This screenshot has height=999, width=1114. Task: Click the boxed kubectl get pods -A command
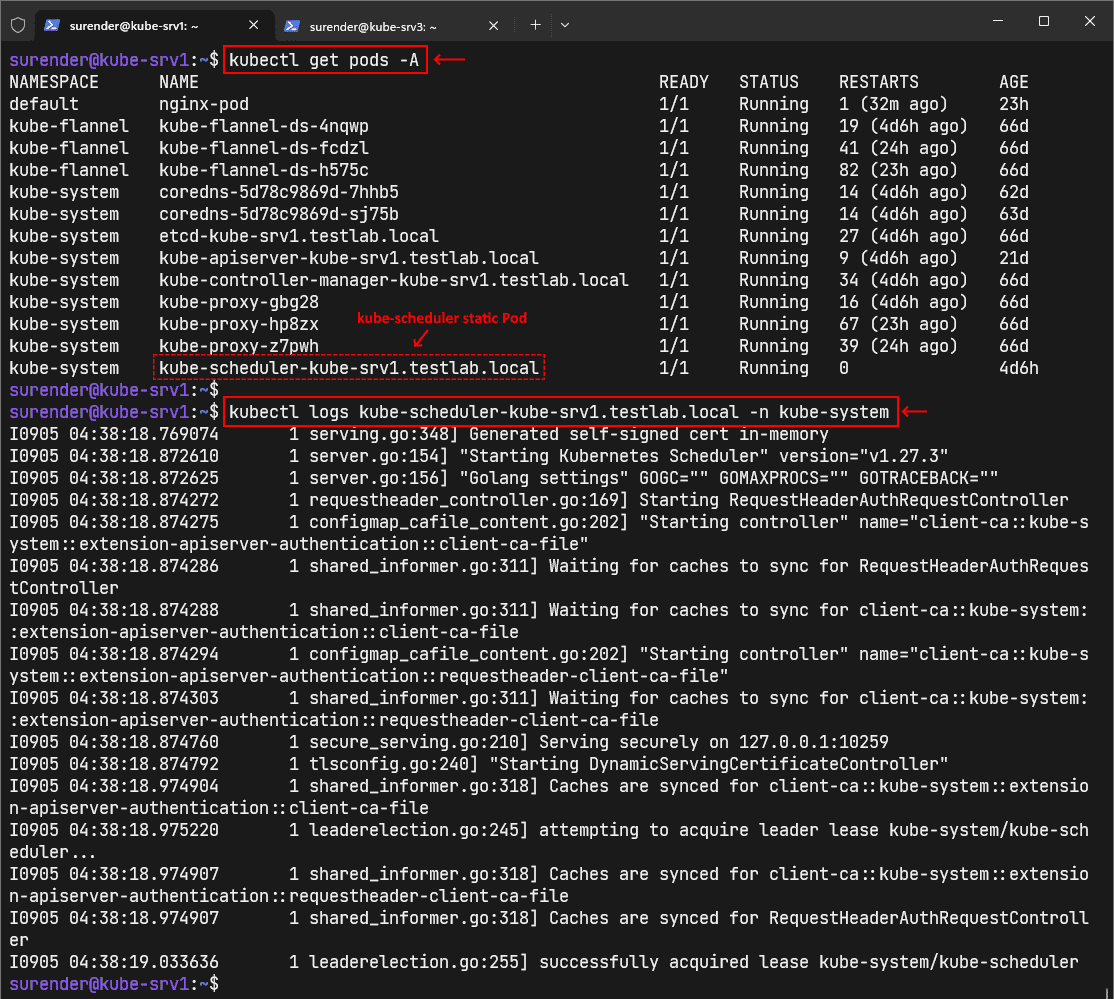pos(325,59)
